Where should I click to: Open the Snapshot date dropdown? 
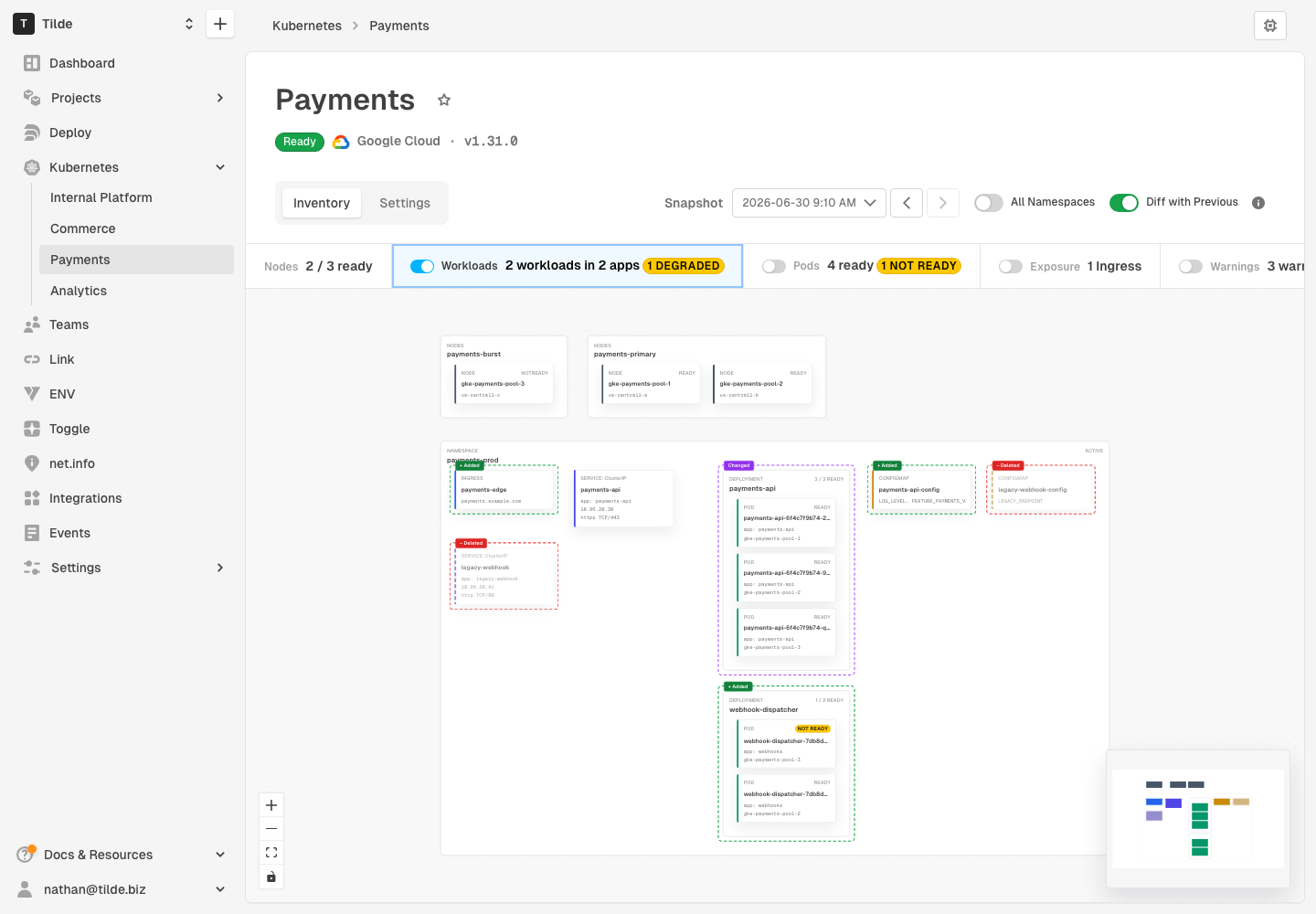pos(809,203)
